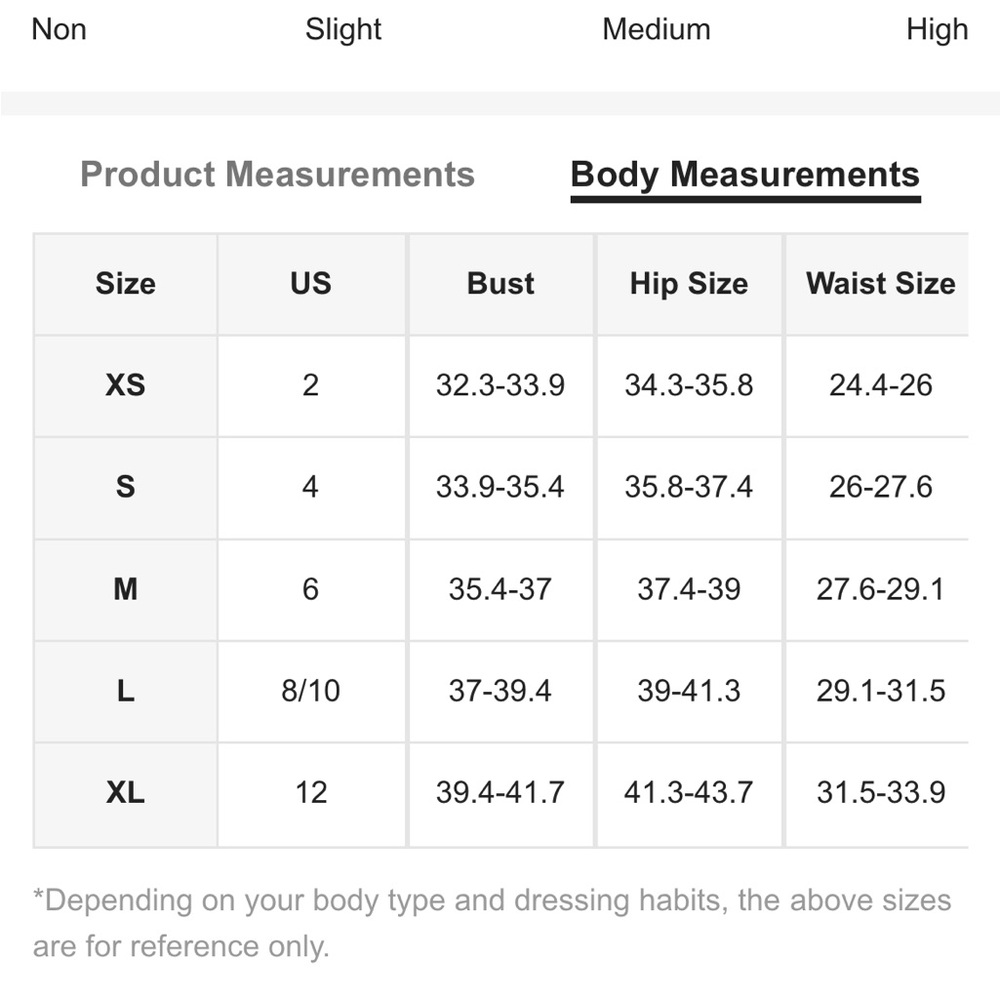This screenshot has height=1000, width=1000.
Task: Select the Non stretch label
Action: 59,29
